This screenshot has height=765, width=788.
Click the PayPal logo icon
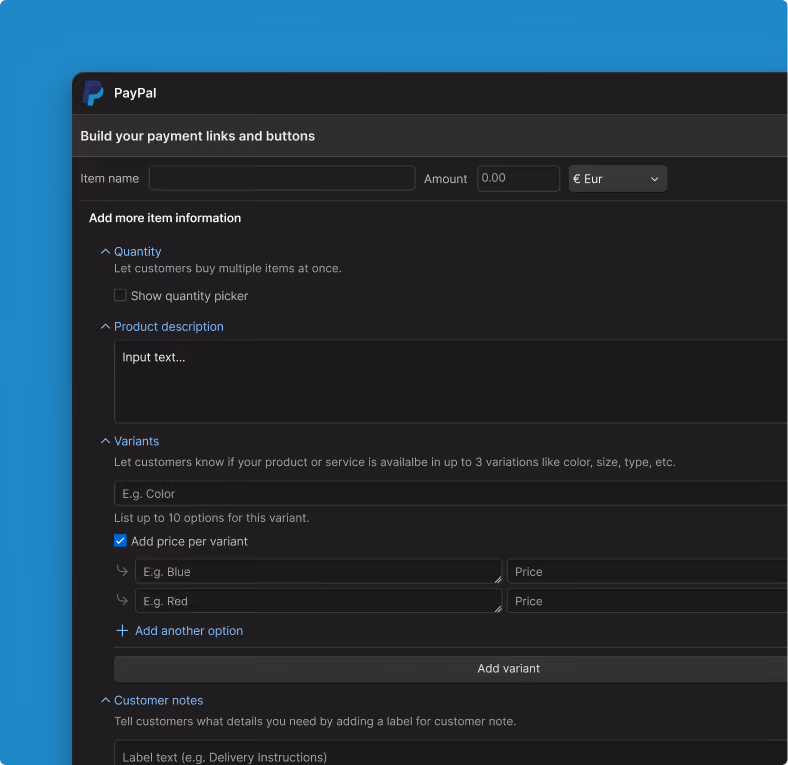tap(93, 93)
